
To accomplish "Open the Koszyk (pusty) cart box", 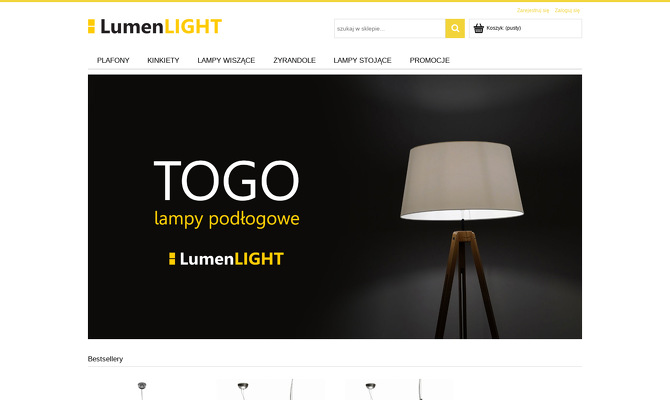I will (525, 28).
